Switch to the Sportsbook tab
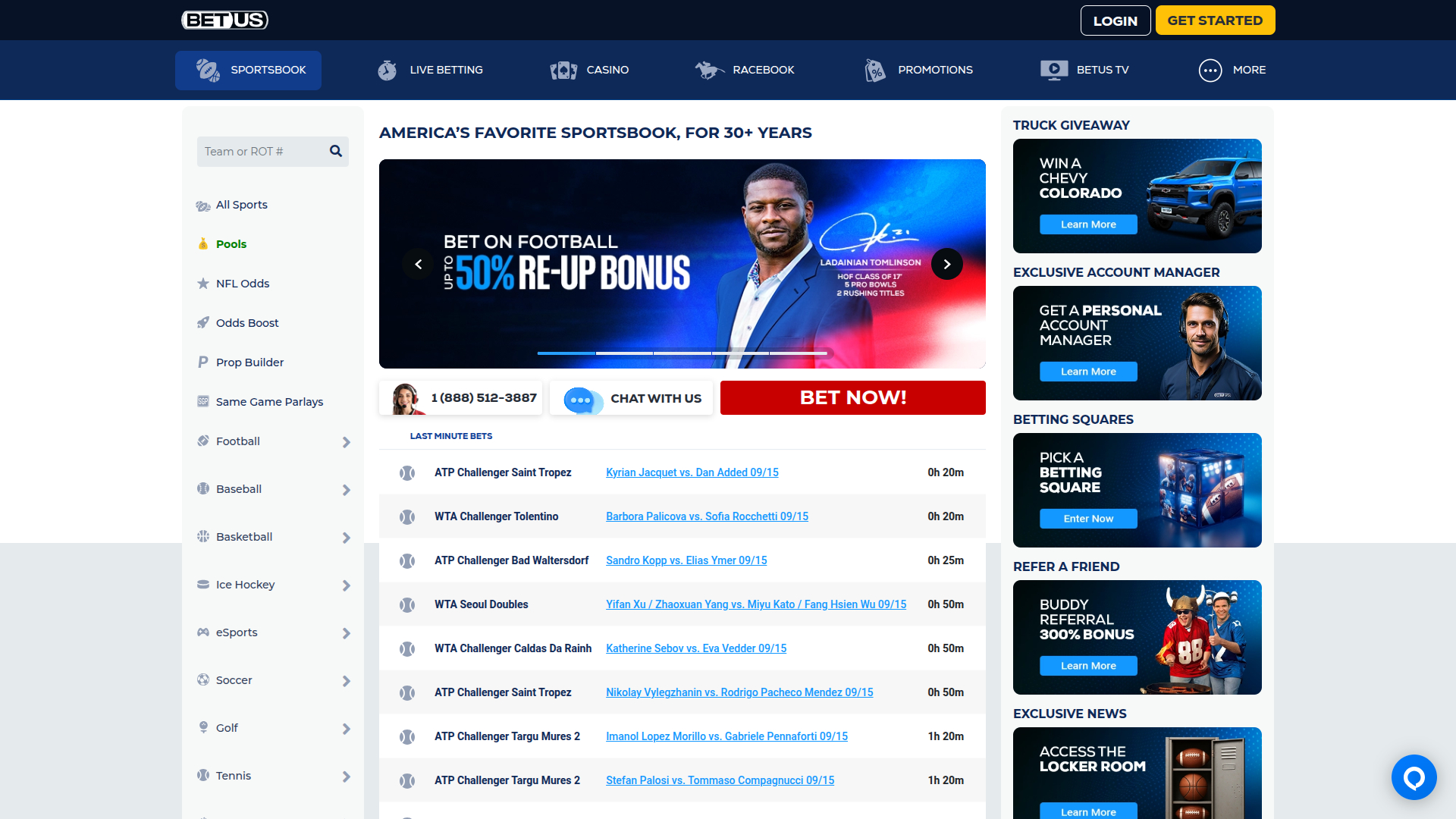 tap(248, 70)
